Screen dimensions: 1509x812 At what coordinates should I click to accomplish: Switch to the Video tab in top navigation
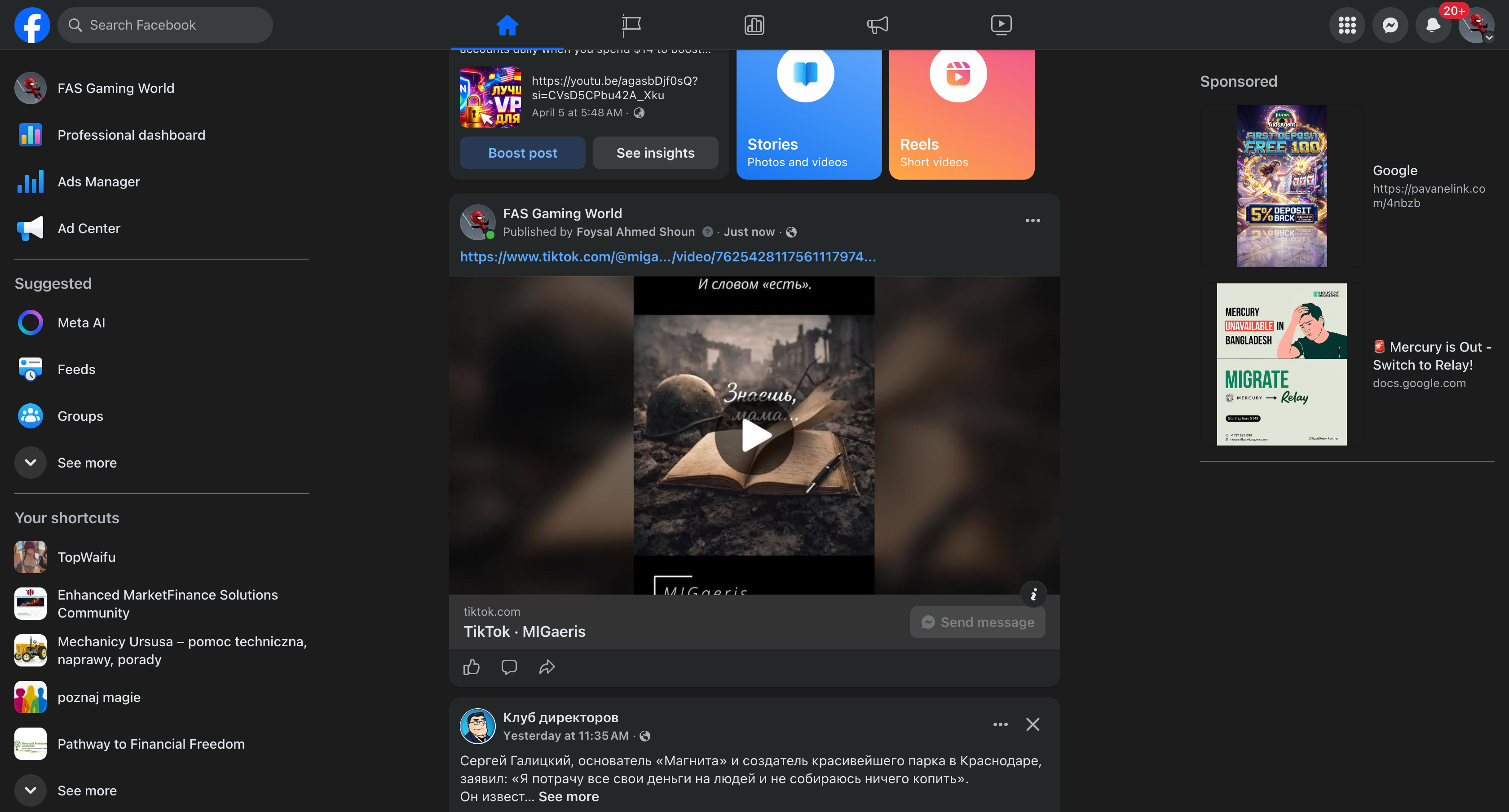[x=1001, y=25]
